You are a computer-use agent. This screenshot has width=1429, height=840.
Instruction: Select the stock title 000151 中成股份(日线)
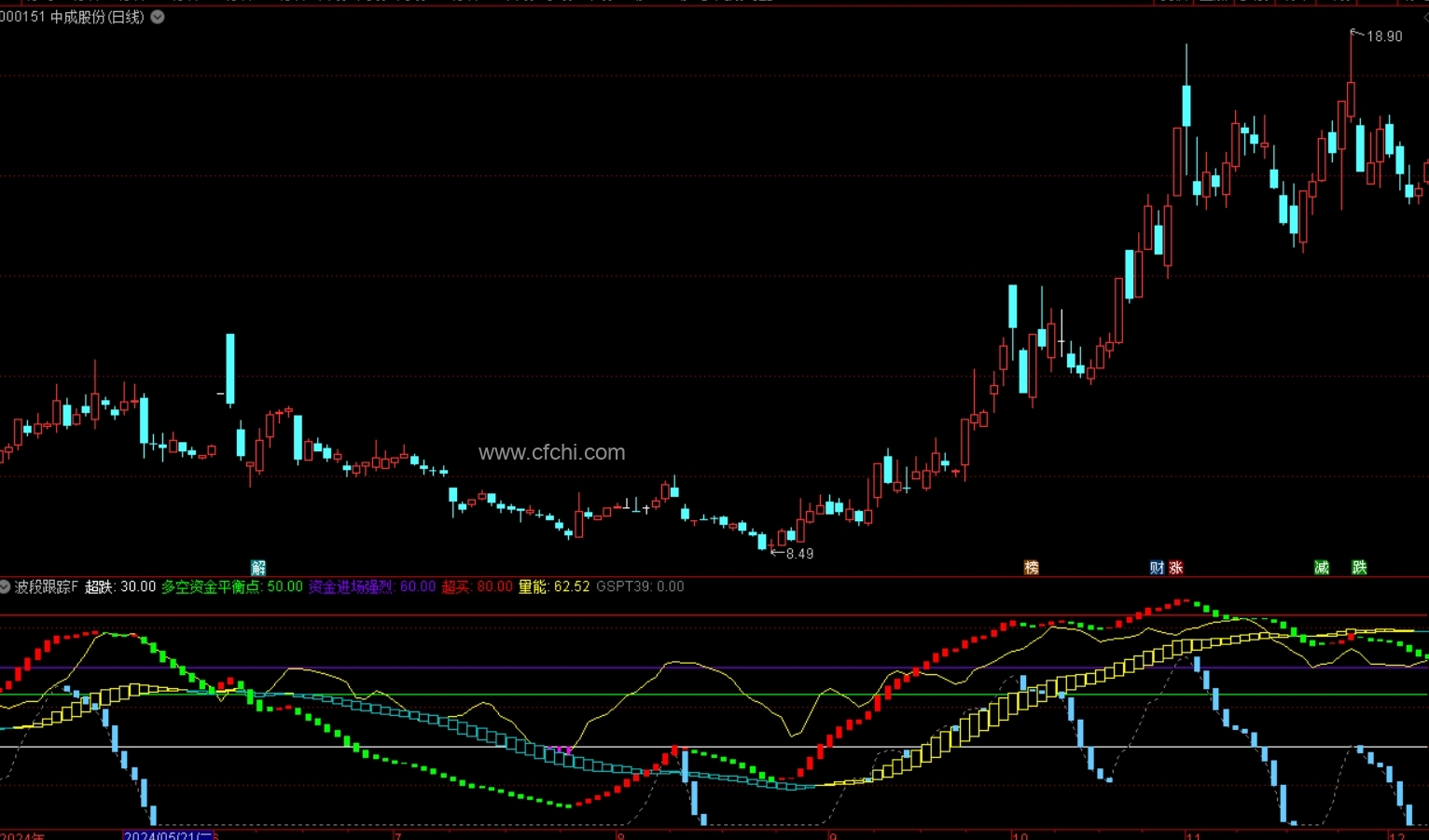pos(72,17)
